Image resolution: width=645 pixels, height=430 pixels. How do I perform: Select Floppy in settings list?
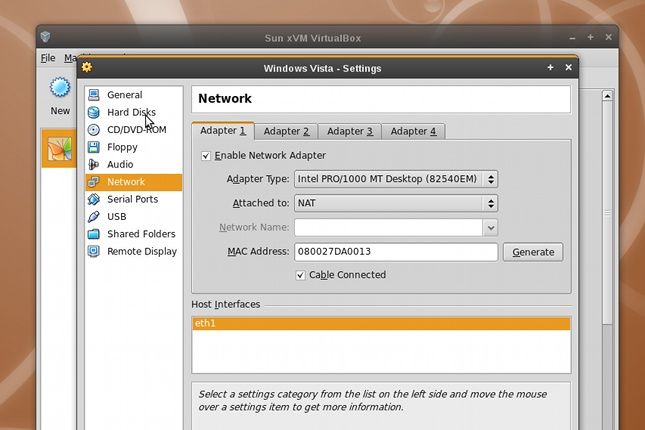point(134,147)
